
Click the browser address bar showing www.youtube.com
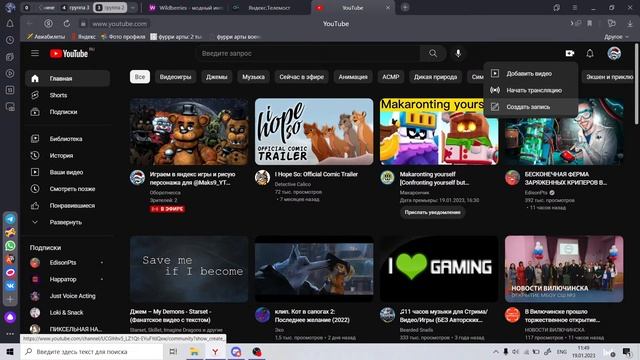119,24
